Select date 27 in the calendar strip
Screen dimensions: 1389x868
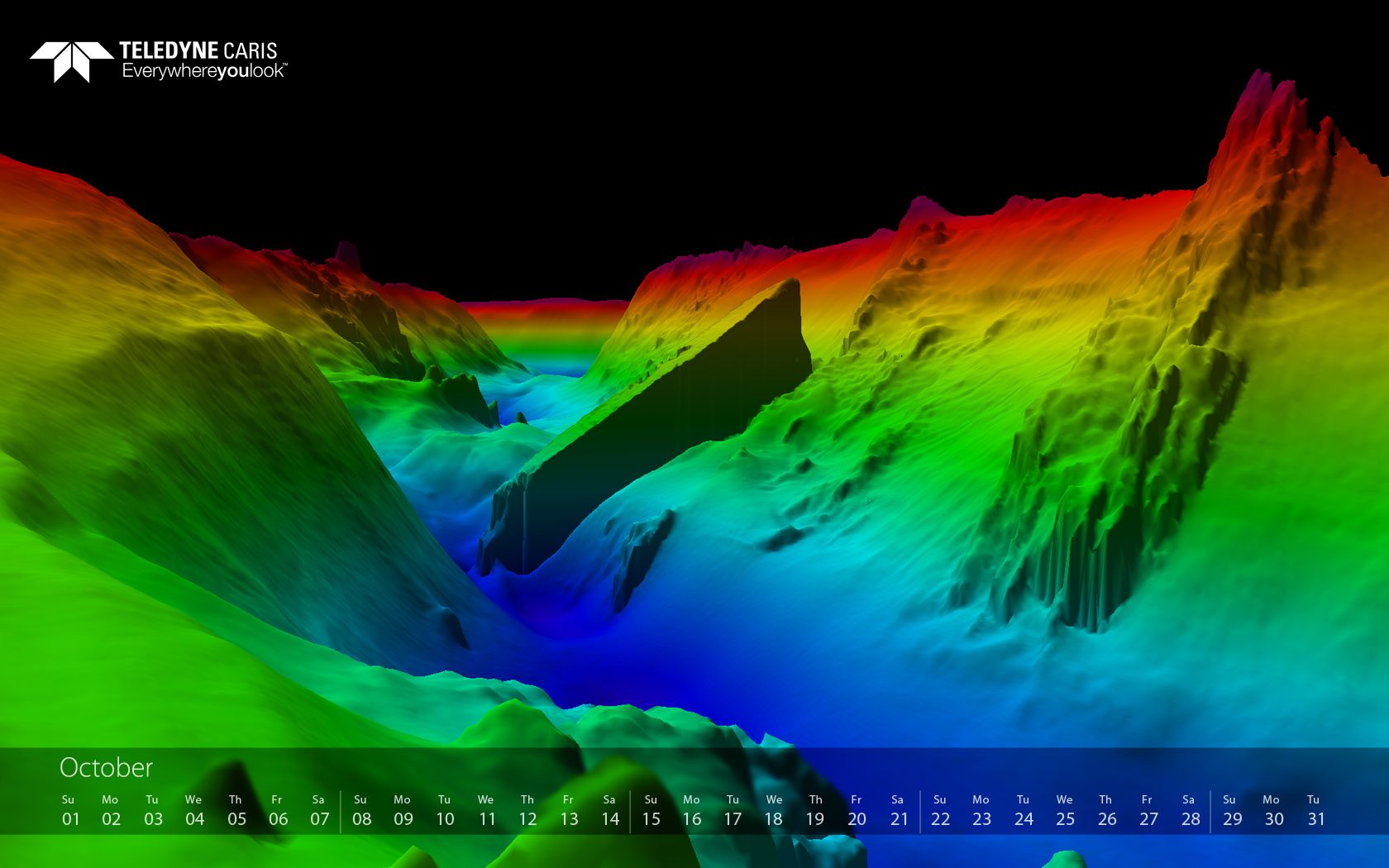pyautogui.click(x=1148, y=819)
